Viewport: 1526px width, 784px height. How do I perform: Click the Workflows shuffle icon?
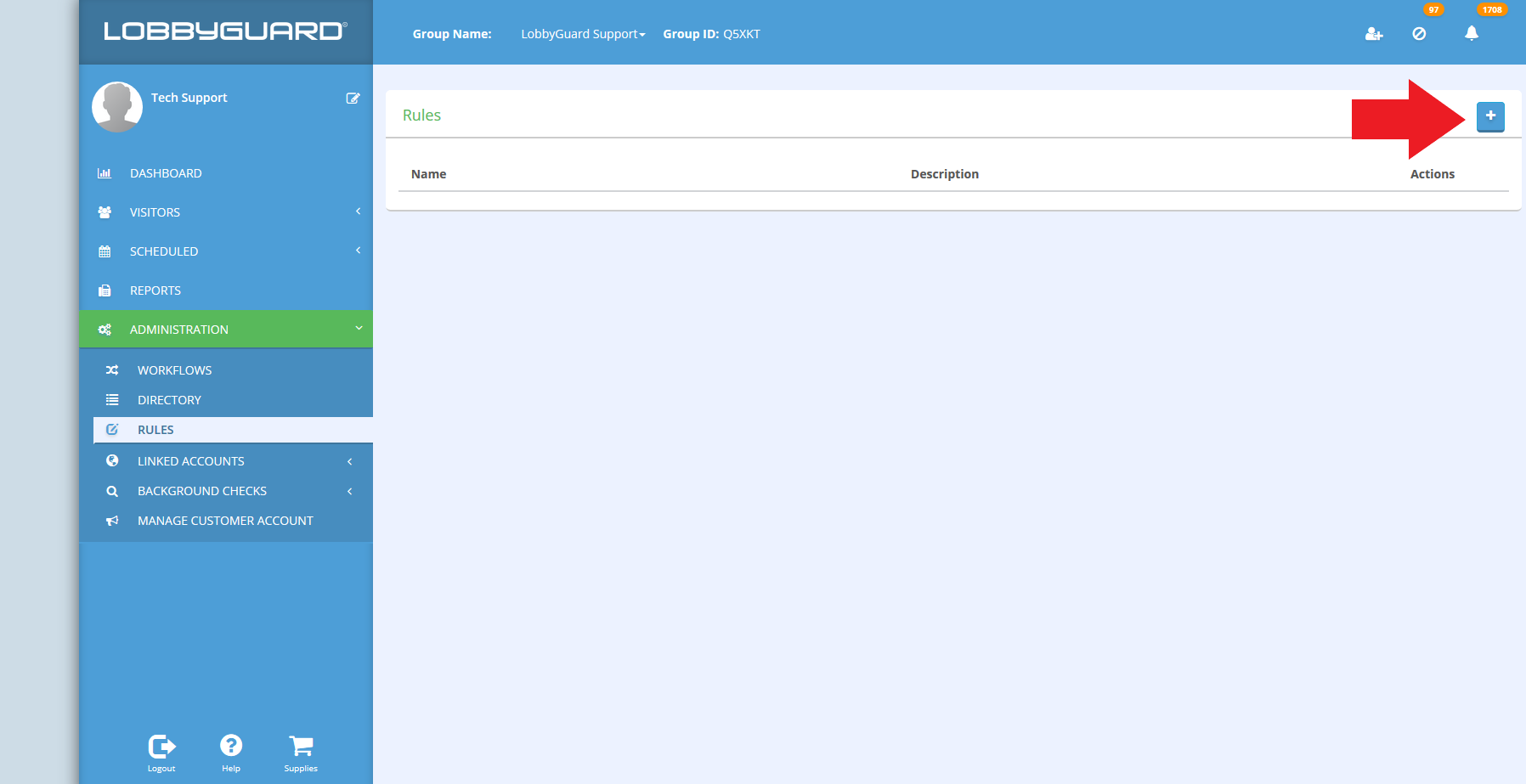(112, 370)
